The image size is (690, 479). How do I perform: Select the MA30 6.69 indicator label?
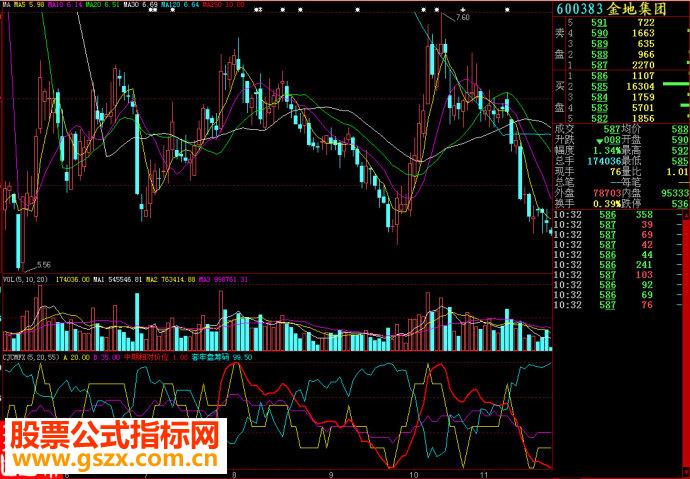(x=140, y=5)
